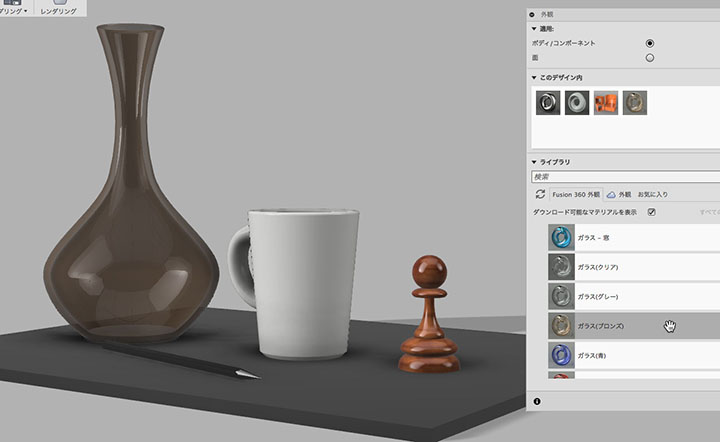Viewport: 720px width, 442px height.
Task: Click the レンダリング toolbar icon
Action: click(58, 3)
